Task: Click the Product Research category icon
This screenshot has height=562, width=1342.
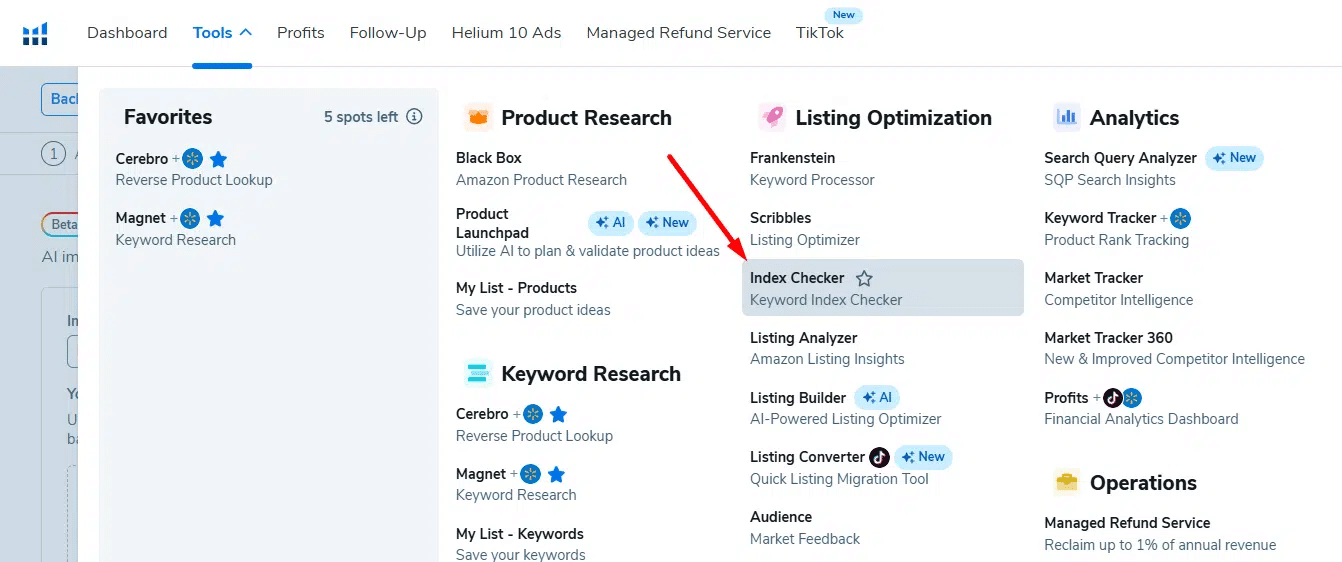Action: click(x=478, y=118)
